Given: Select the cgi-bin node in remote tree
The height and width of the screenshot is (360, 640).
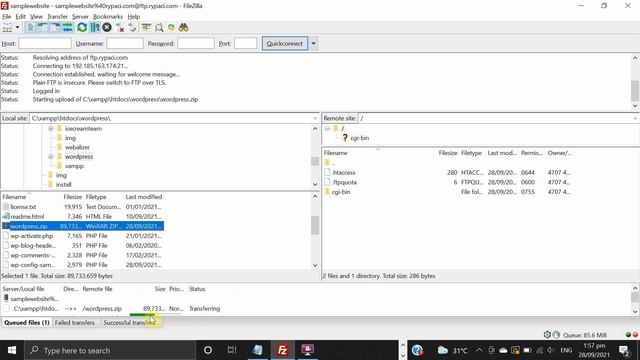Looking at the screenshot, I should 359,138.
